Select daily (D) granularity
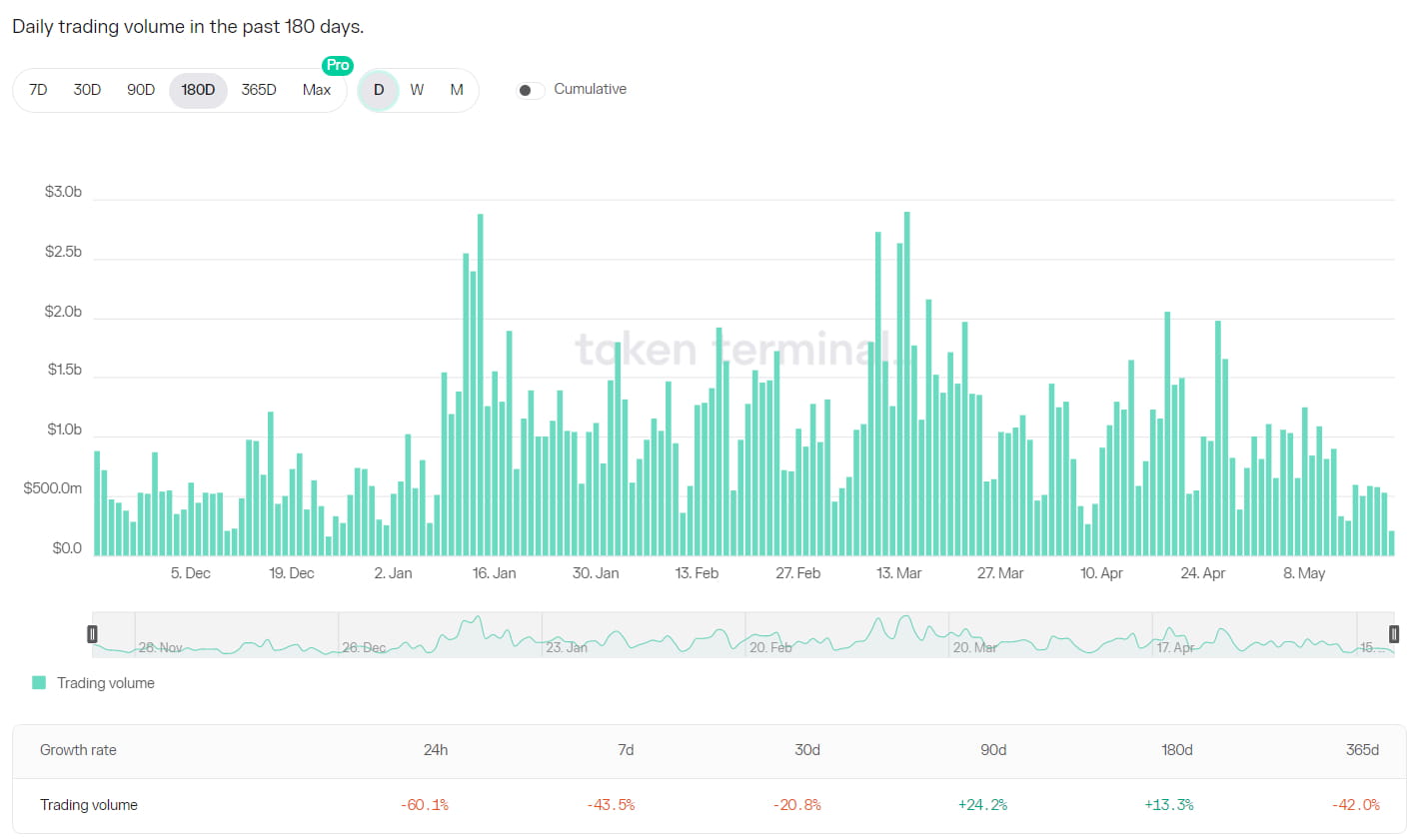The width and height of the screenshot is (1417, 840). [x=379, y=90]
